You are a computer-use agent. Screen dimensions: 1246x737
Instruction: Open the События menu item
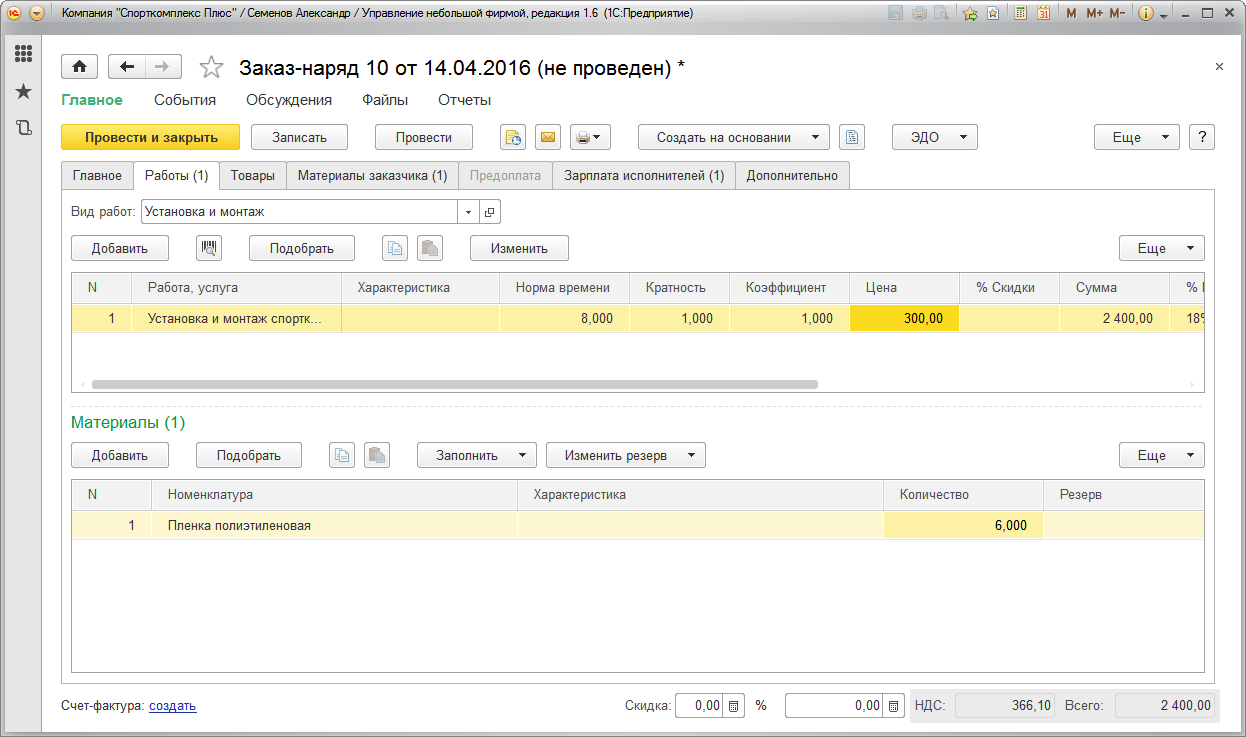coord(185,100)
